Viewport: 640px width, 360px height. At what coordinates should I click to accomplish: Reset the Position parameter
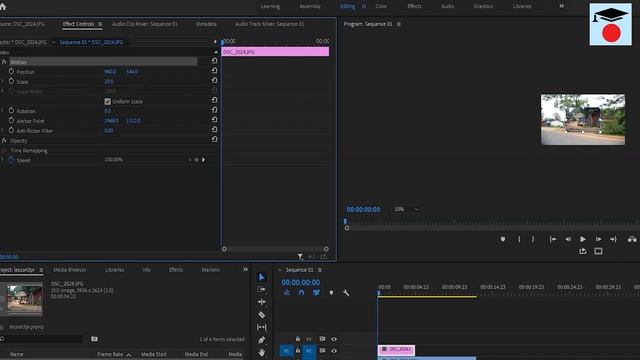pos(214,70)
